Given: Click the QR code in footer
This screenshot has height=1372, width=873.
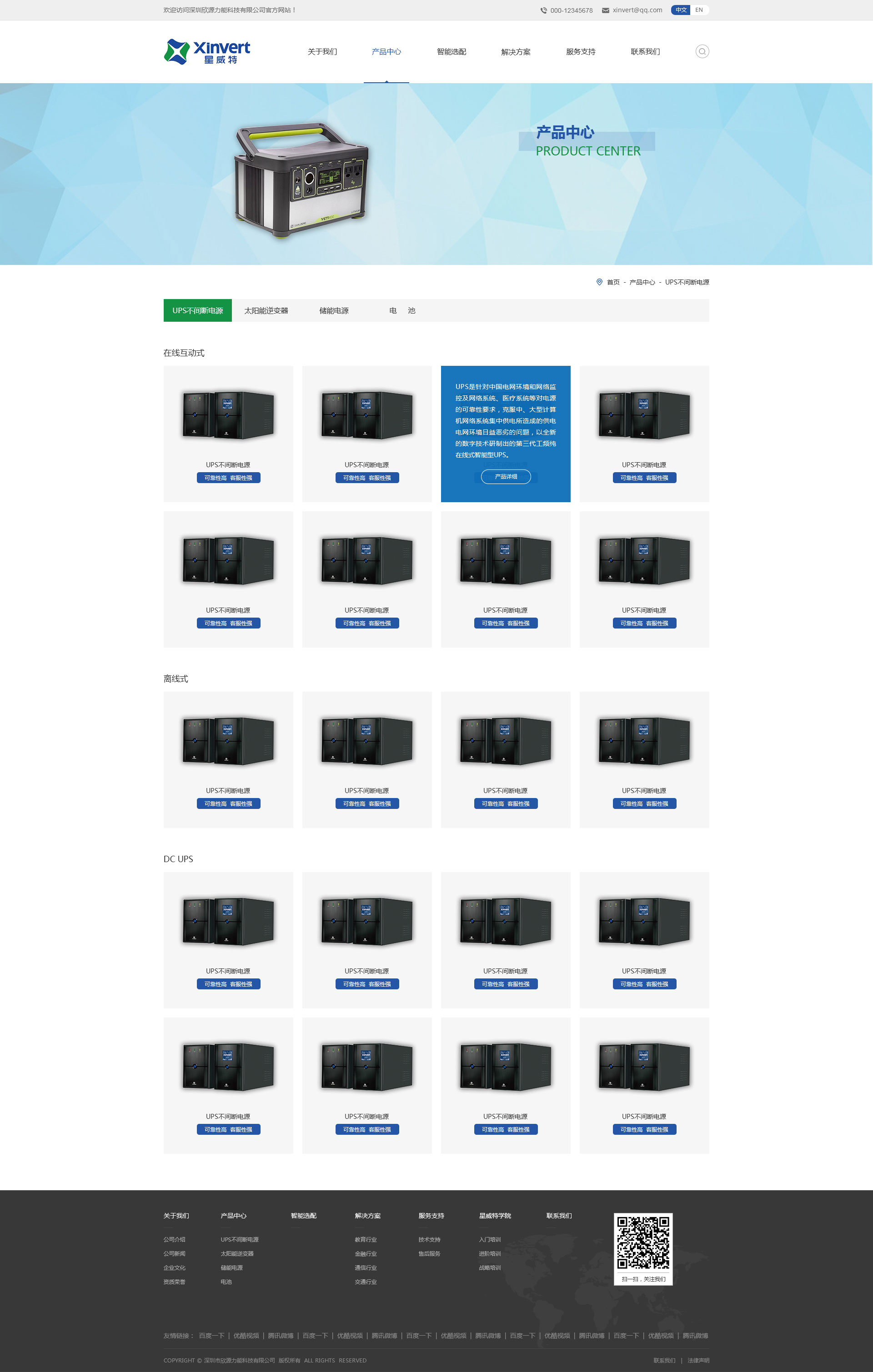Looking at the screenshot, I should coord(642,1242).
